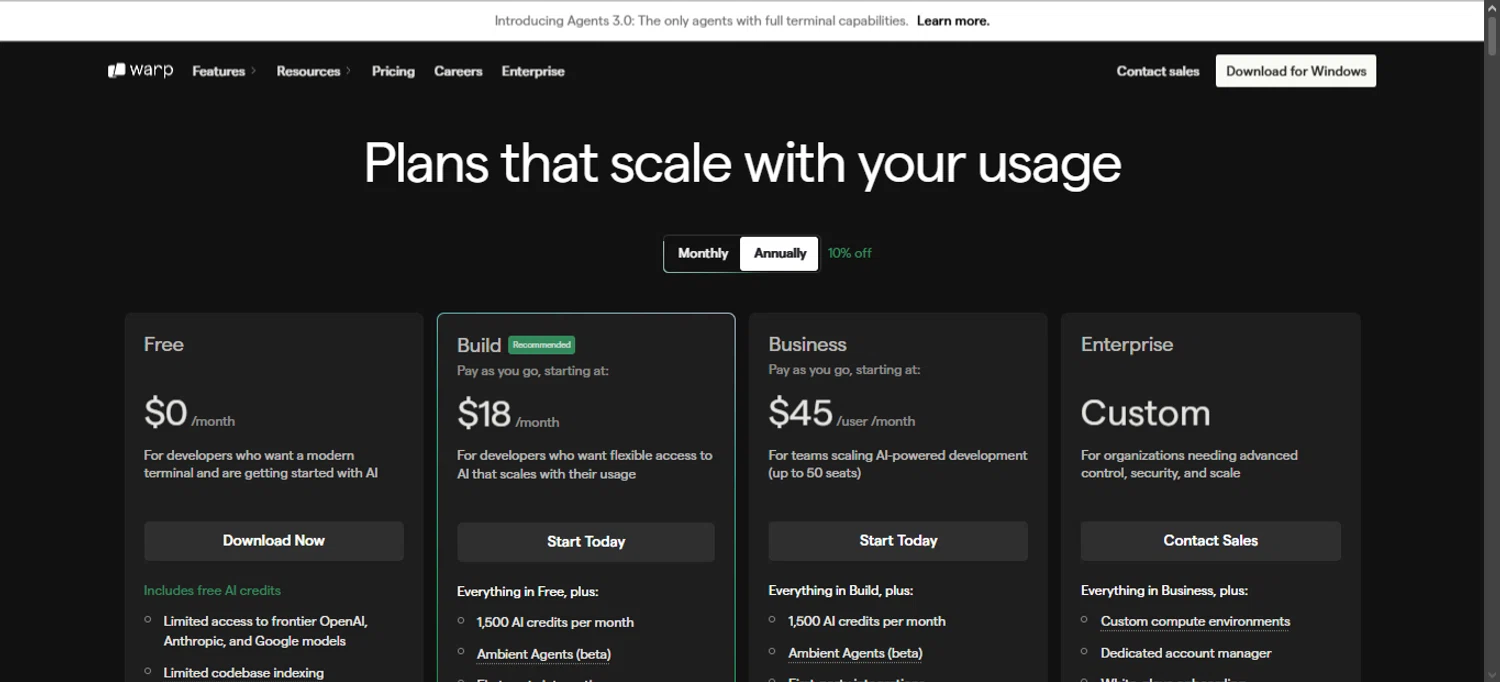Open the Careers nav item
This screenshot has width=1500, height=682.
pos(458,71)
